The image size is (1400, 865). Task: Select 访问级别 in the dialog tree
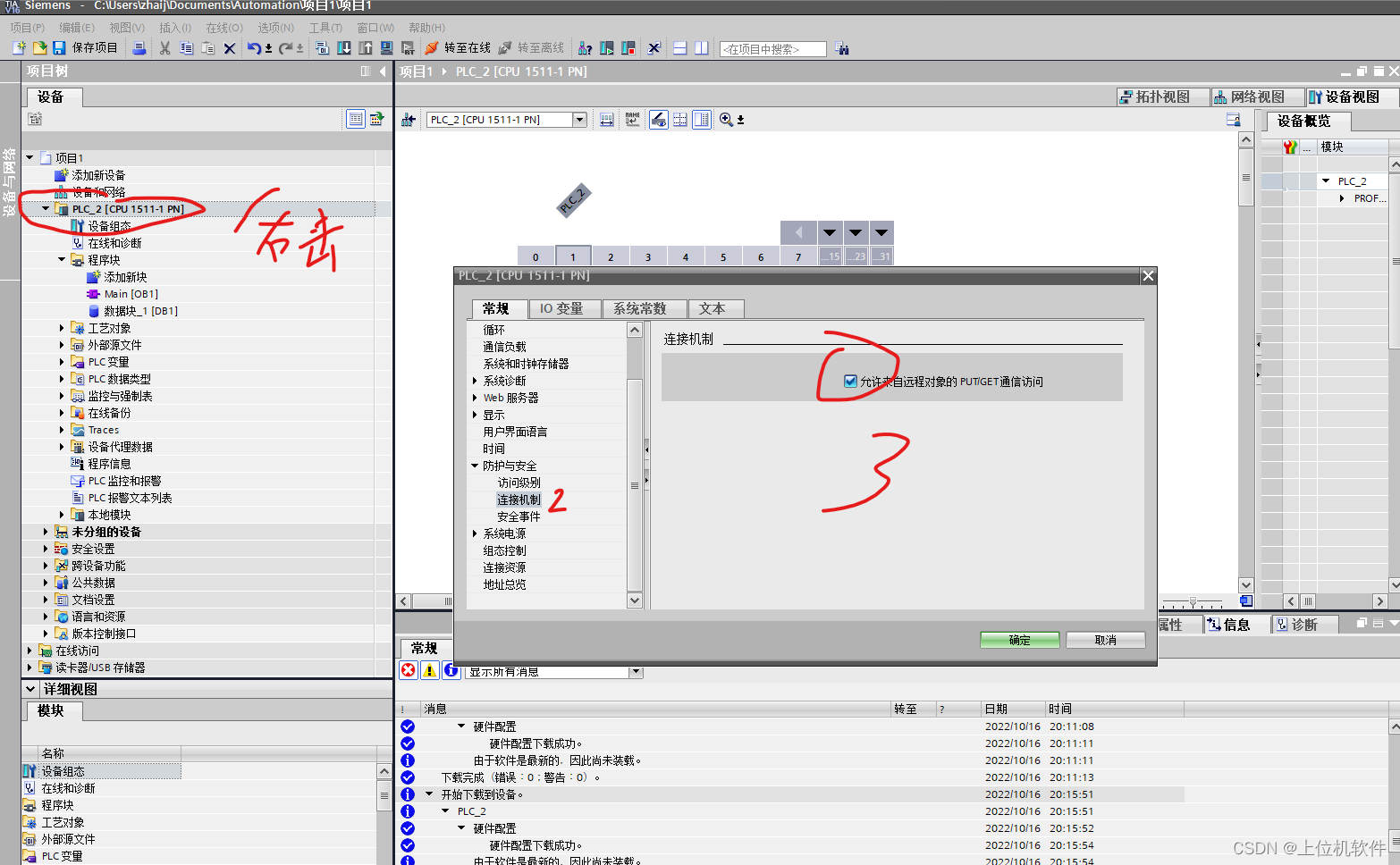click(x=519, y=483)
